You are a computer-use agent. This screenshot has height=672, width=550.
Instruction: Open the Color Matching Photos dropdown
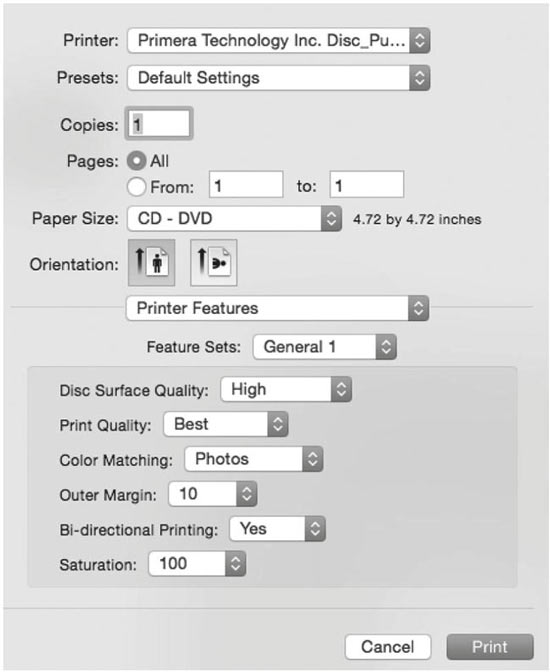coord(253,459)
